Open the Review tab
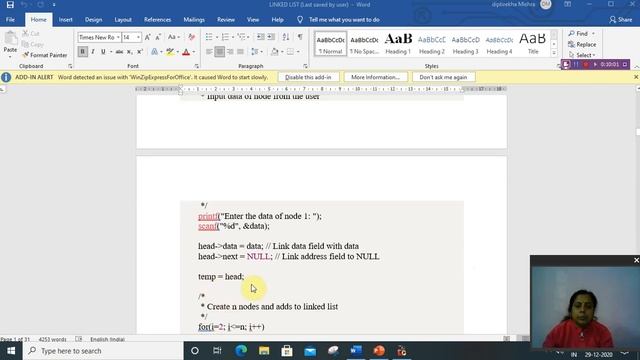Screen dimensions: 640x360 (x=226, y=20)
